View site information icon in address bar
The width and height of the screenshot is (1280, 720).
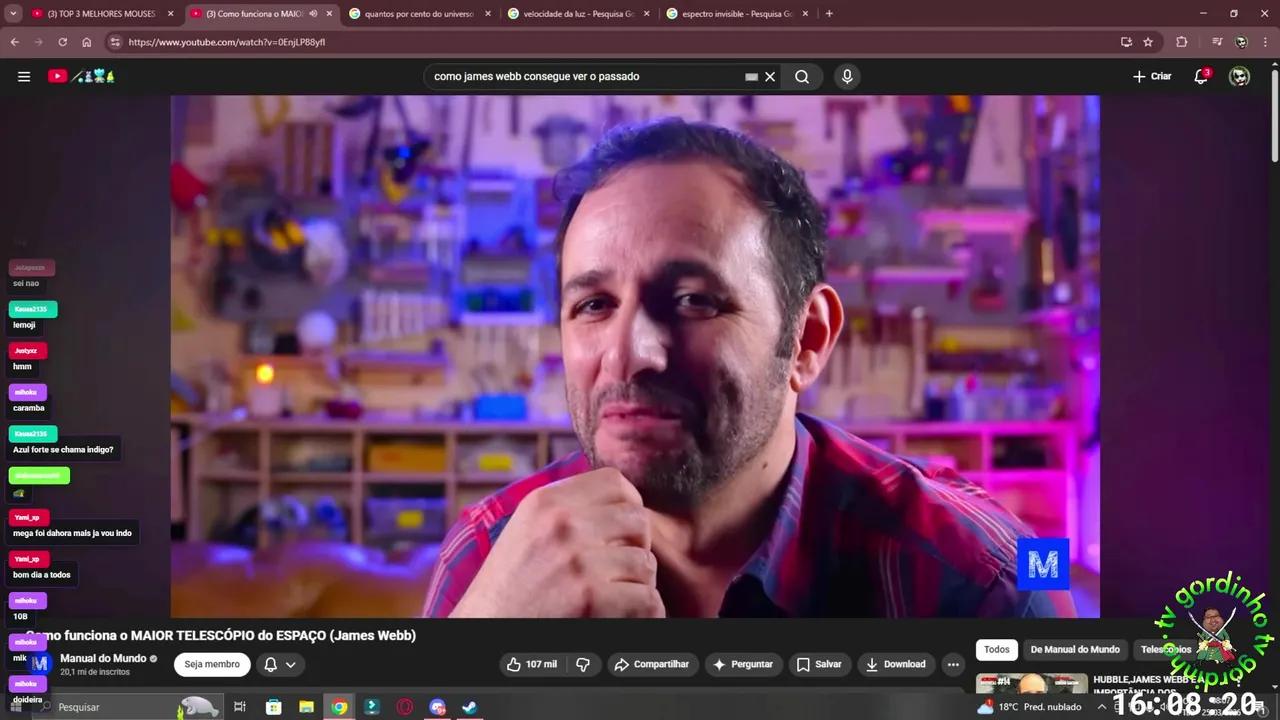[x=115, y=42]
